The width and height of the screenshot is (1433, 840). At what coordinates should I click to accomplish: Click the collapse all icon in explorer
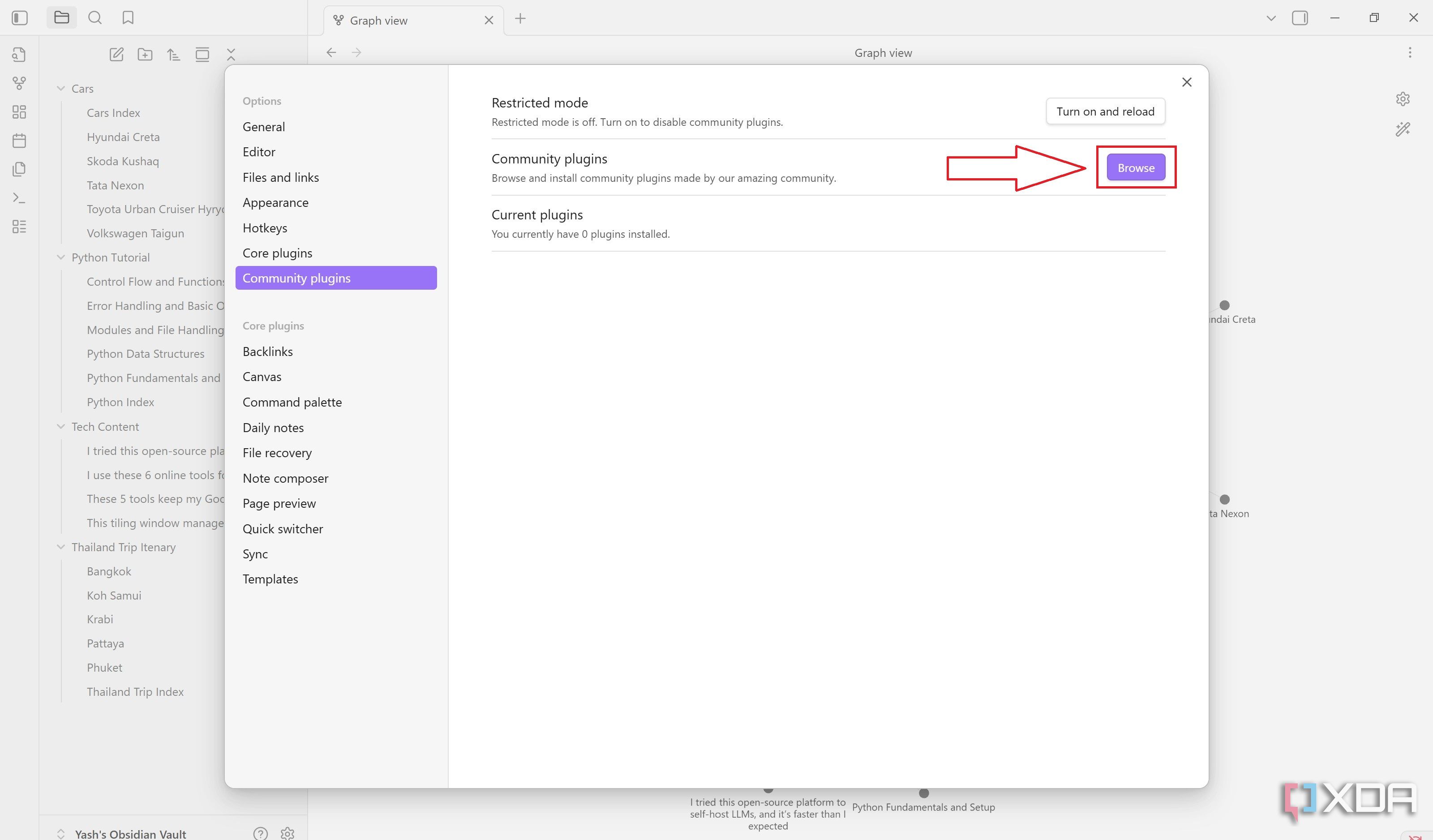[x=231, y=55]
